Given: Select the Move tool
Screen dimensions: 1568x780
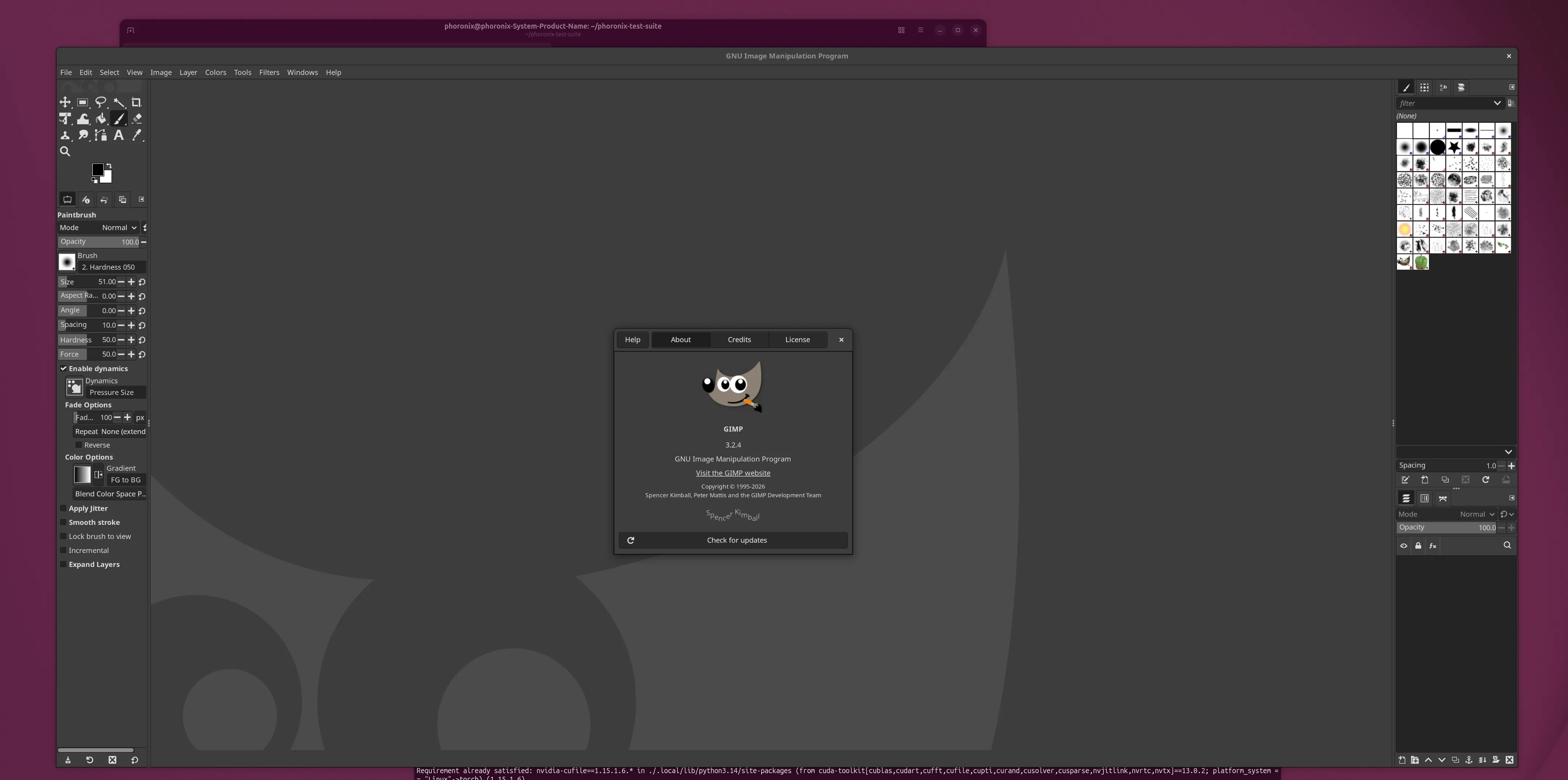Looking at the screenshot, I should (65, 102).
